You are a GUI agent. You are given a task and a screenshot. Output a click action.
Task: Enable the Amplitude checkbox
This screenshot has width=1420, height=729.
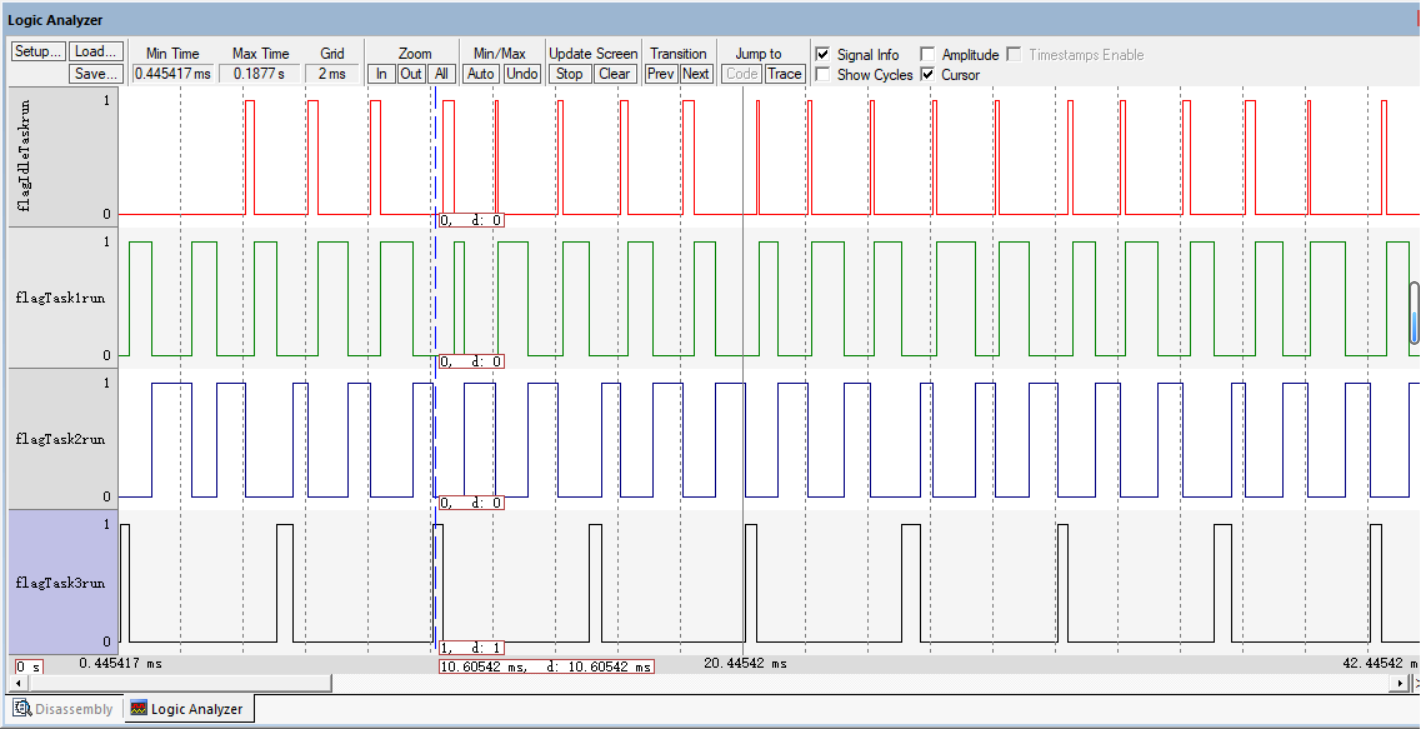[x=927, y=54]
